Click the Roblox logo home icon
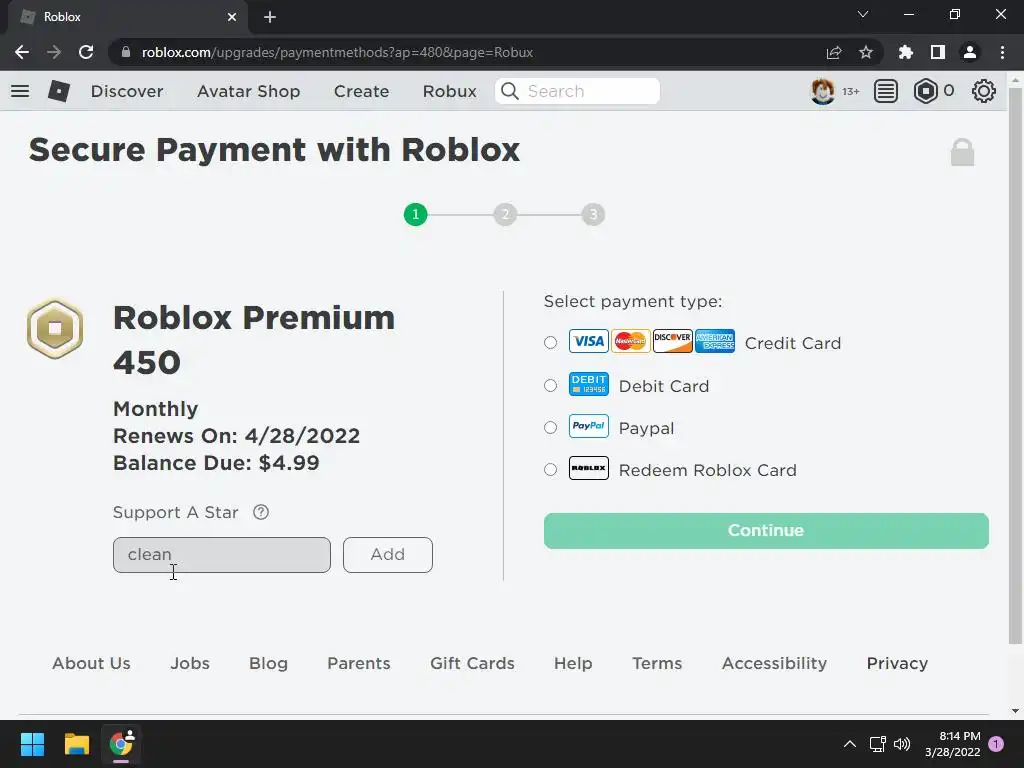The image size is (1024, 768). click(59, 91)
